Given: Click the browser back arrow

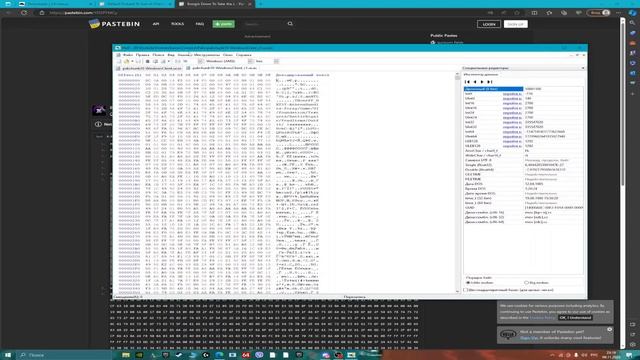Looking at the screenshot, I should point(9,13).
